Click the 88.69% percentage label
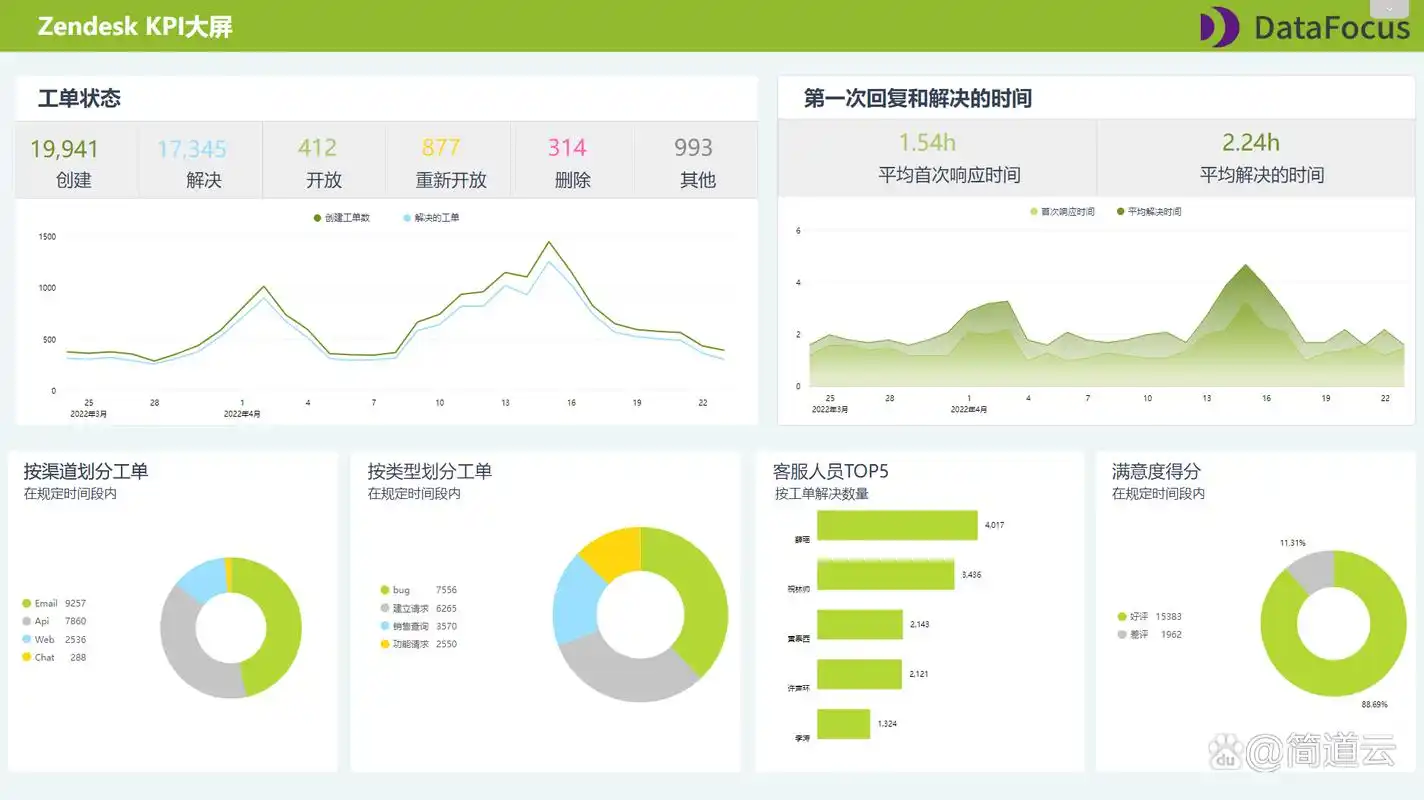This screenshot has height=800, width=1424. coord(1374,704)
